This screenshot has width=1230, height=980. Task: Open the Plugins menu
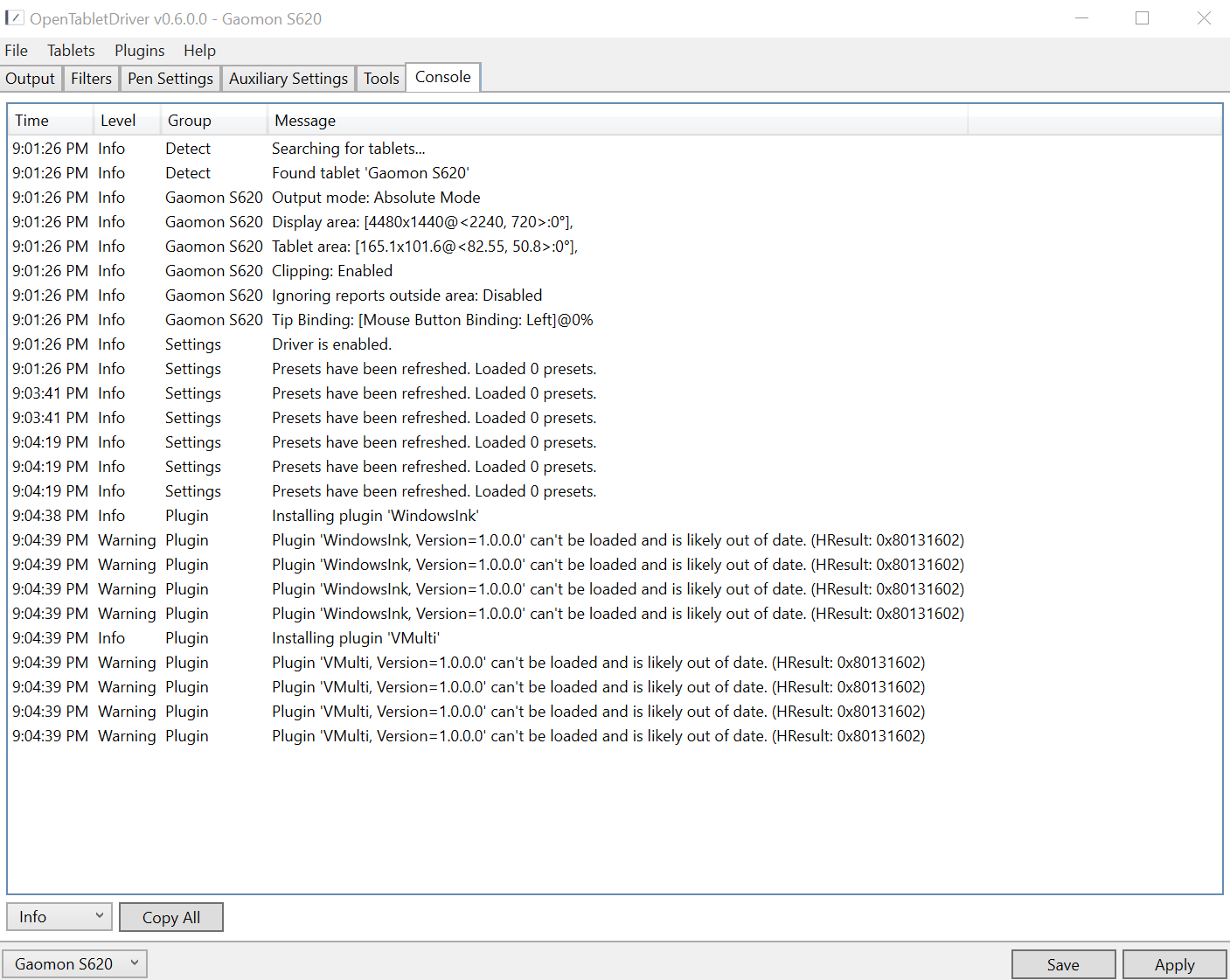click(x=139, y=50)
